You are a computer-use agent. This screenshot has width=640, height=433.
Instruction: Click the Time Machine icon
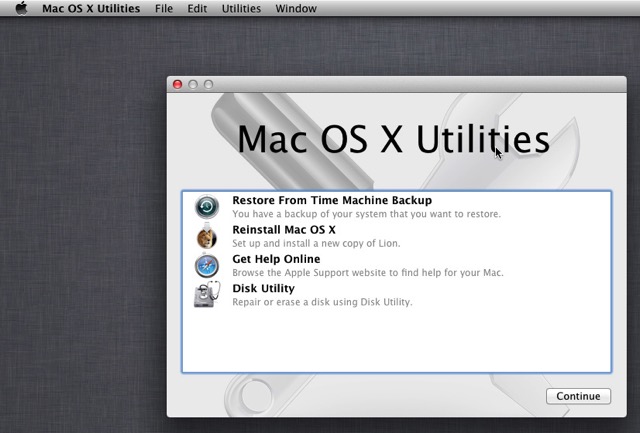207,207
